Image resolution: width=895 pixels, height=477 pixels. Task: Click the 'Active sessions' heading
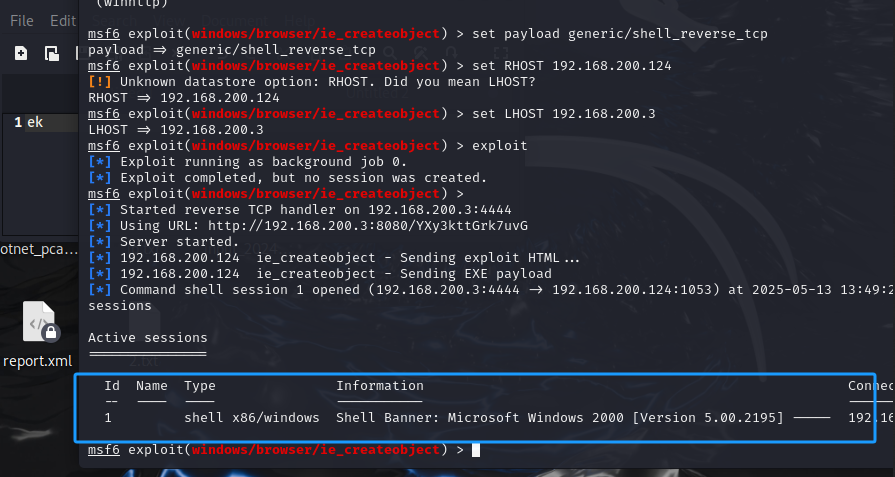coord(148,337)
